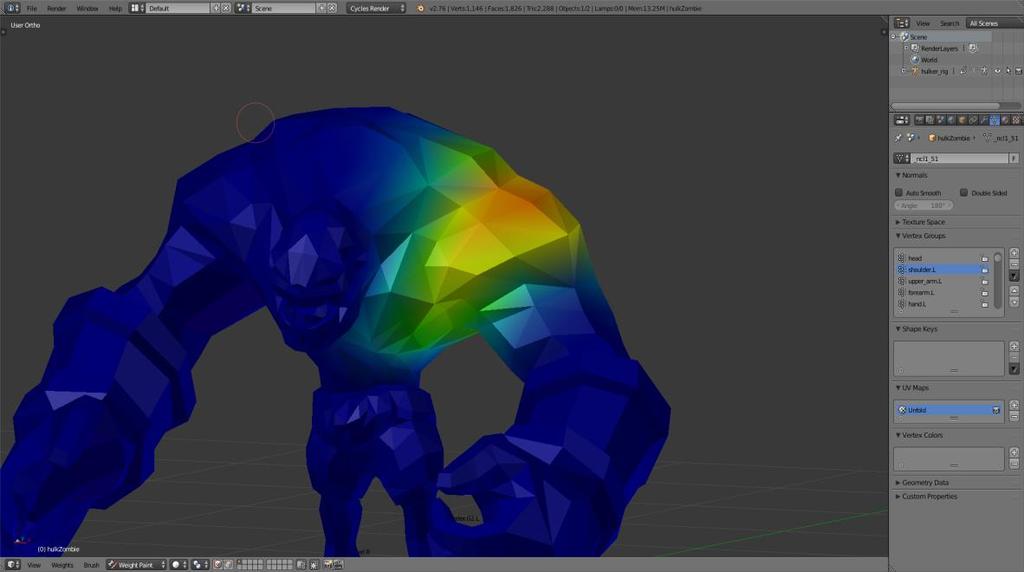Click hulkZombie object in properties breadcrumb
This screenshot has height=572, width=1024.
pos(950,138)
